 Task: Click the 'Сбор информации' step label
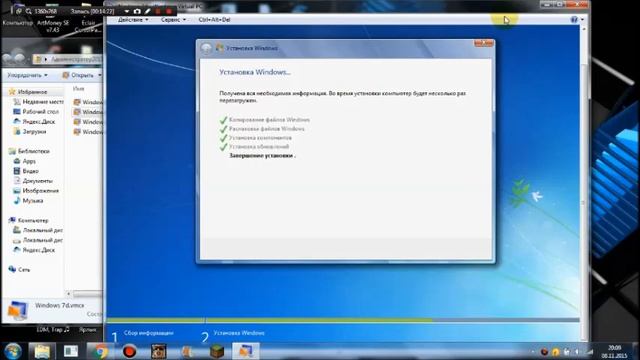[149, 333]
